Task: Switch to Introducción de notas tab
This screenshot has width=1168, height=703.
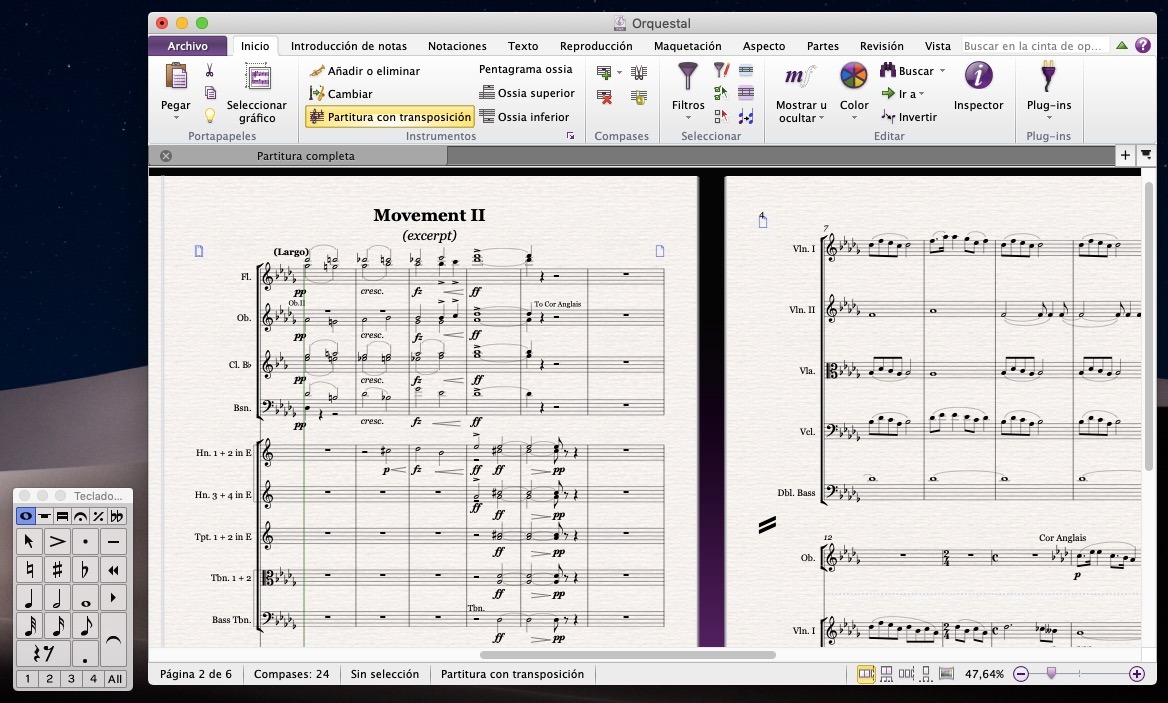Action: coord(349,46)
